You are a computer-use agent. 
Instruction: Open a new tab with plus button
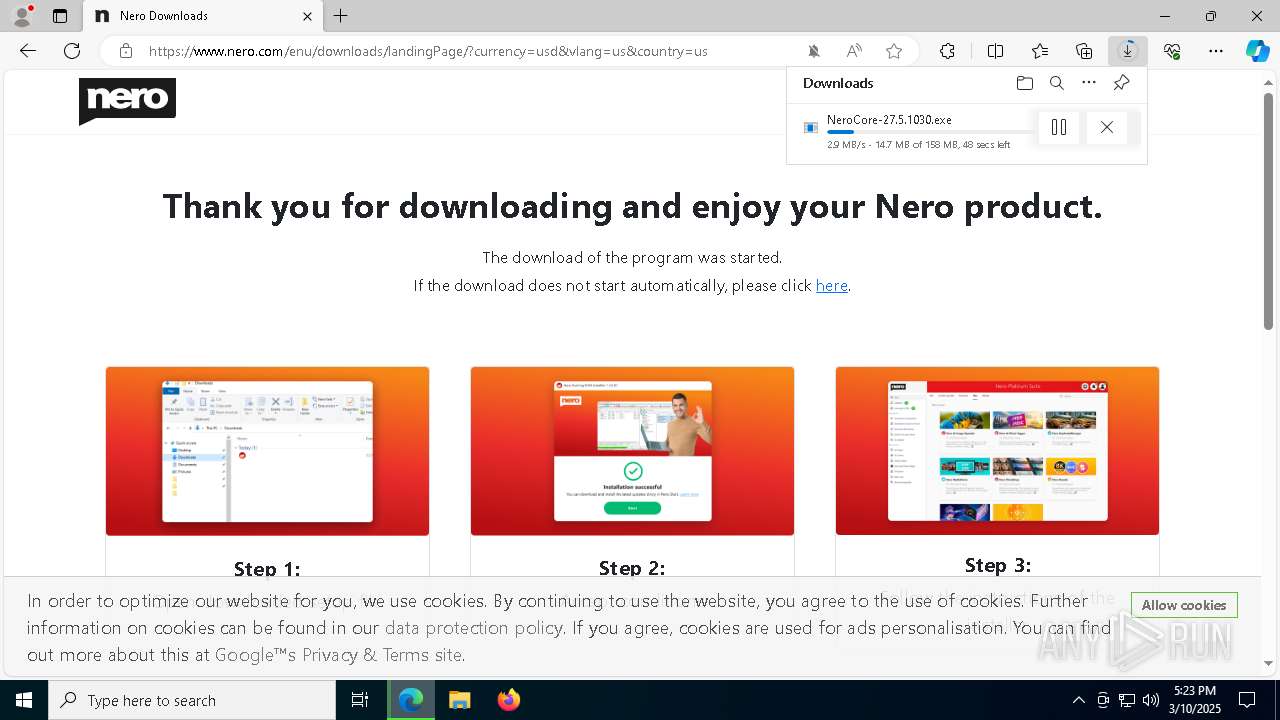pyautogui.click(x=341, y=16)
